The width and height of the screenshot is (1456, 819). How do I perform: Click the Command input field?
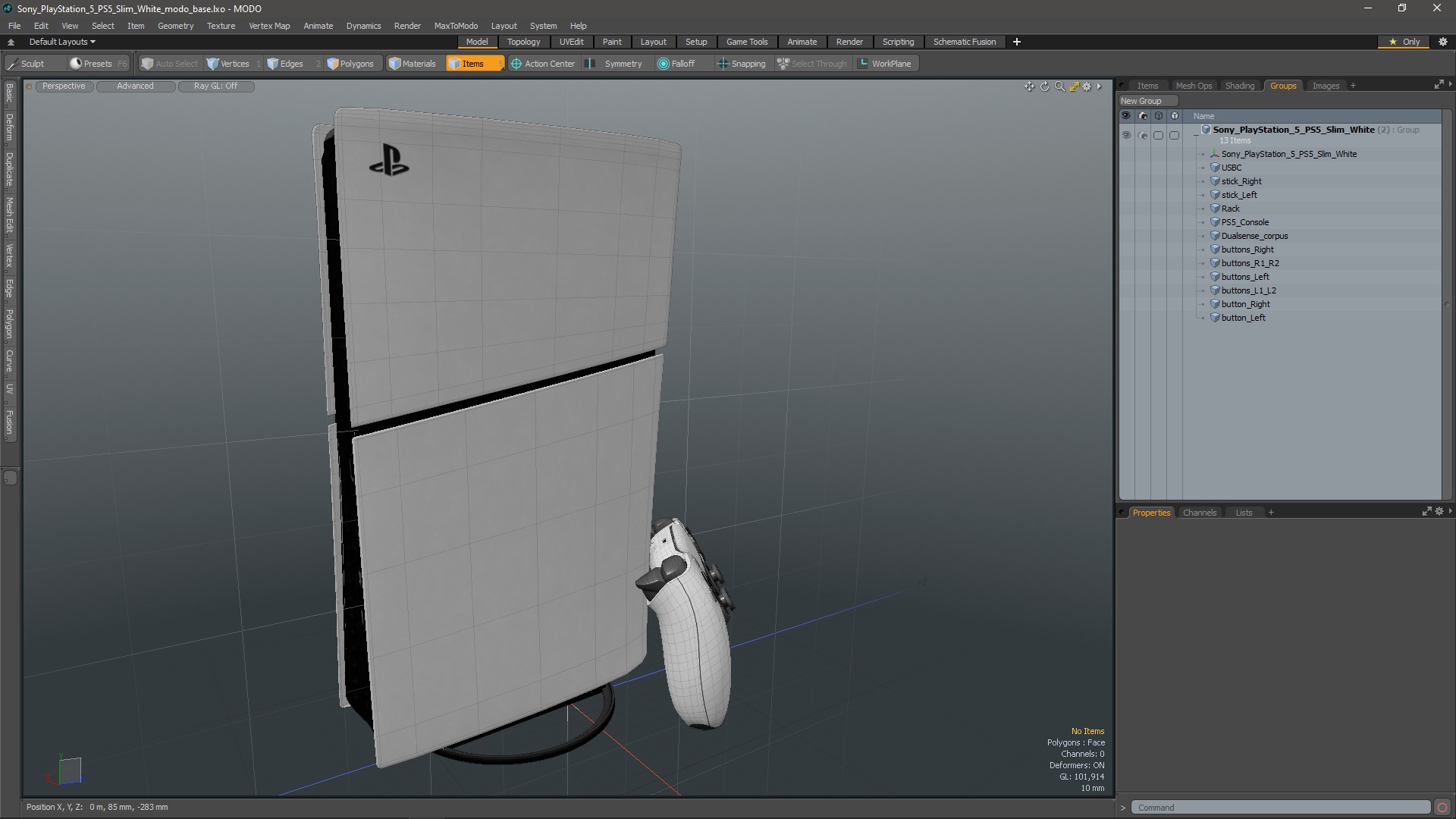pos(1280,808)
